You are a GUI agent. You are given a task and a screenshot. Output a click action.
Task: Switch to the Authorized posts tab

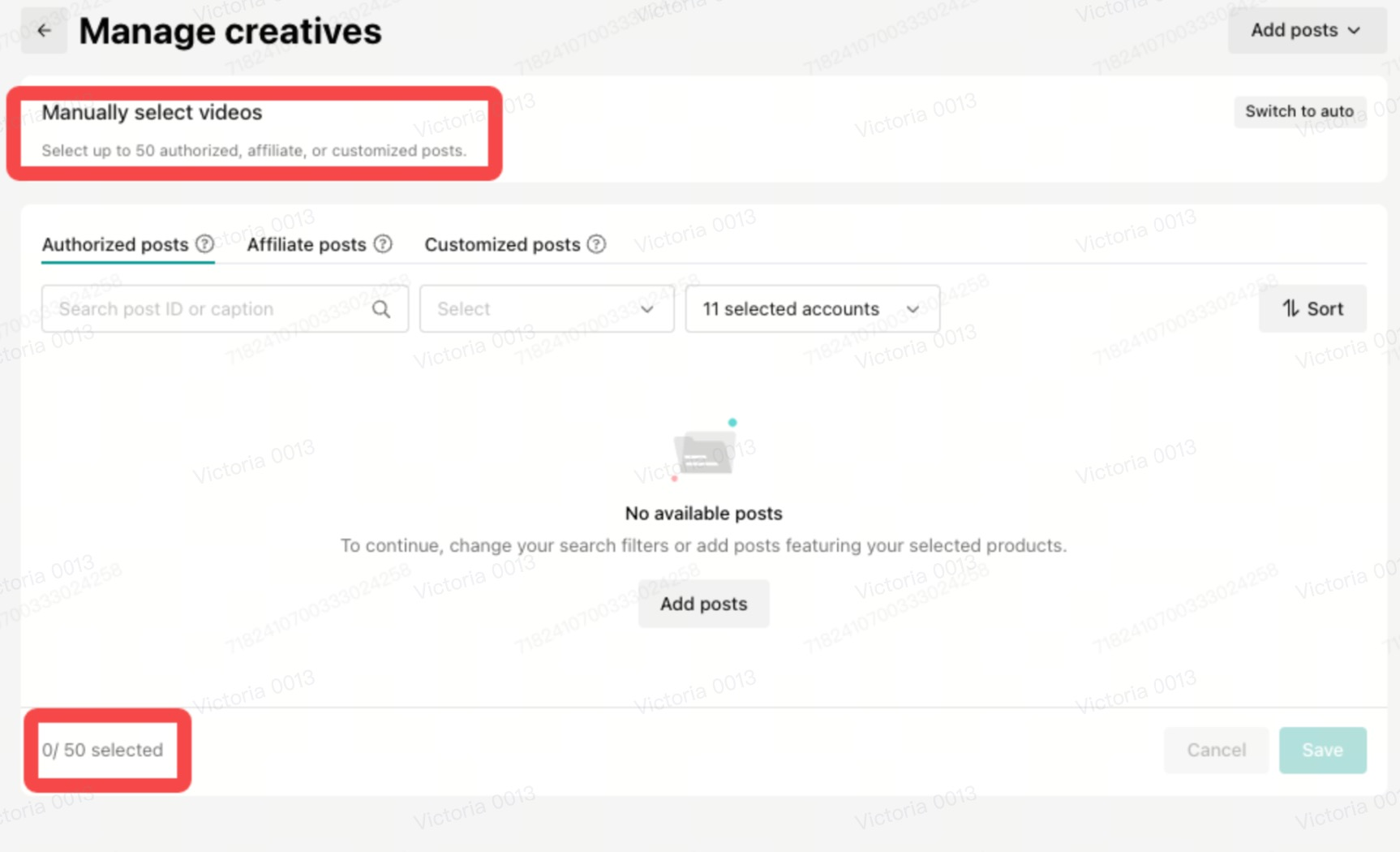pyautogui.click(x=115, y=244)
